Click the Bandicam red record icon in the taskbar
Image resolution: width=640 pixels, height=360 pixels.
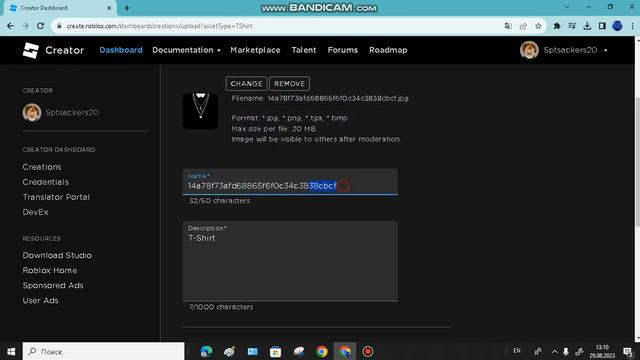pos(368,351)
